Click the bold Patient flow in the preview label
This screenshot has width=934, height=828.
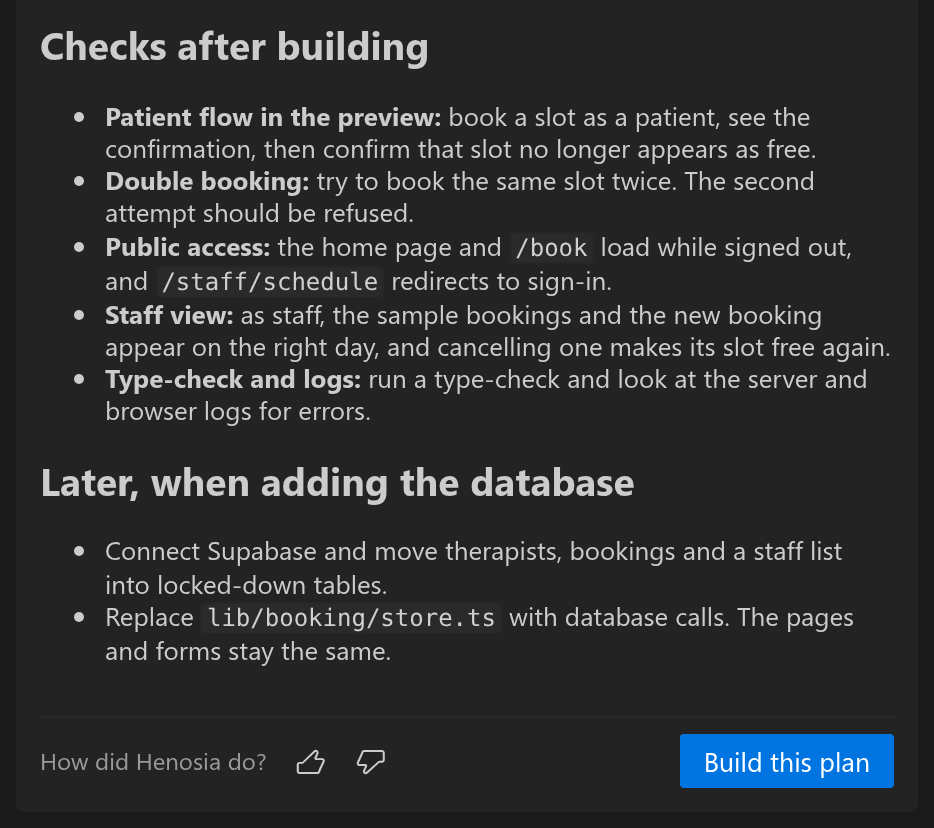pos(273,118)
